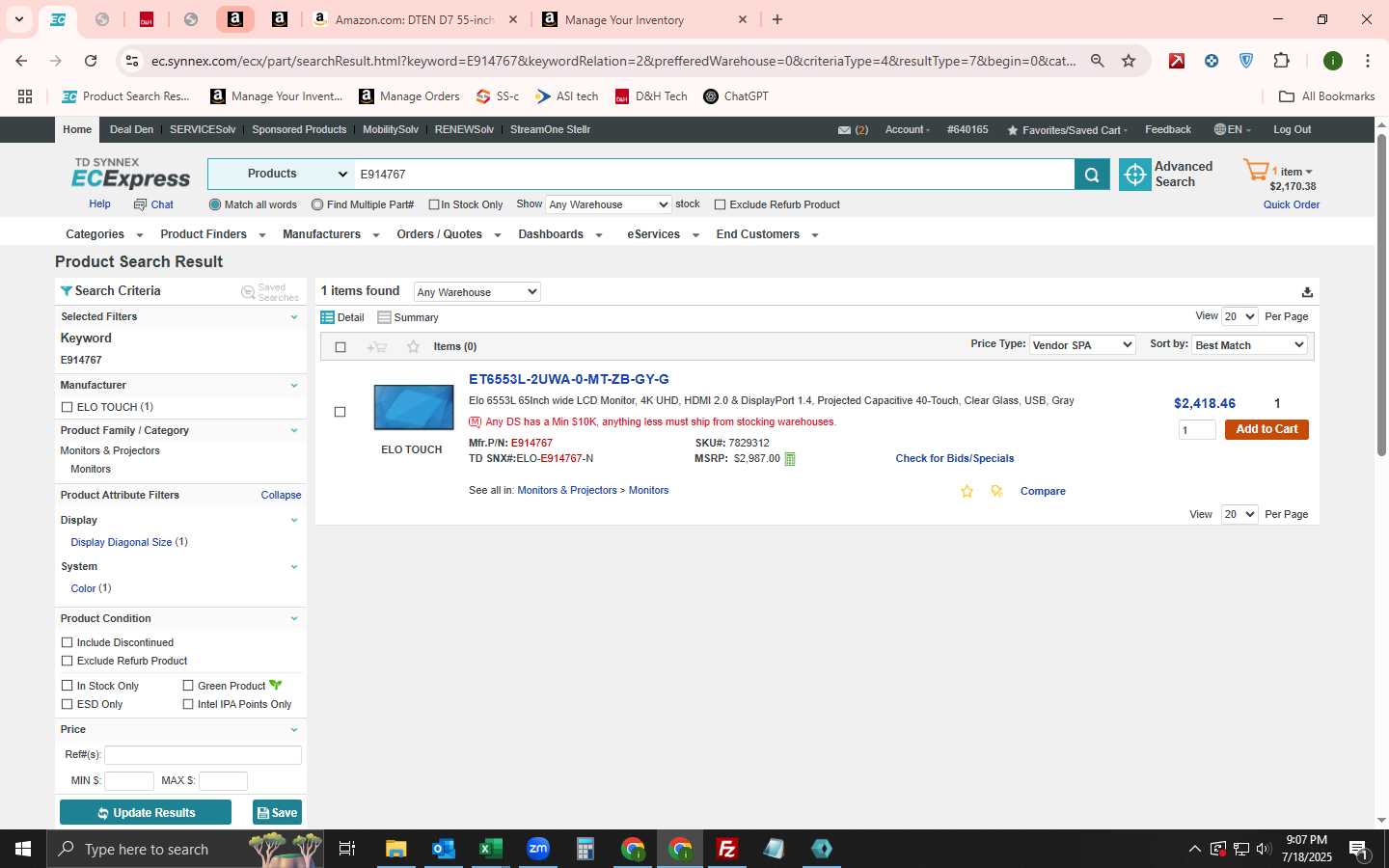Viewport: 1389px width, 868px height.
Task: Check the product row selection checkbox
Action: pyautogui.click(x=340, y=412)
